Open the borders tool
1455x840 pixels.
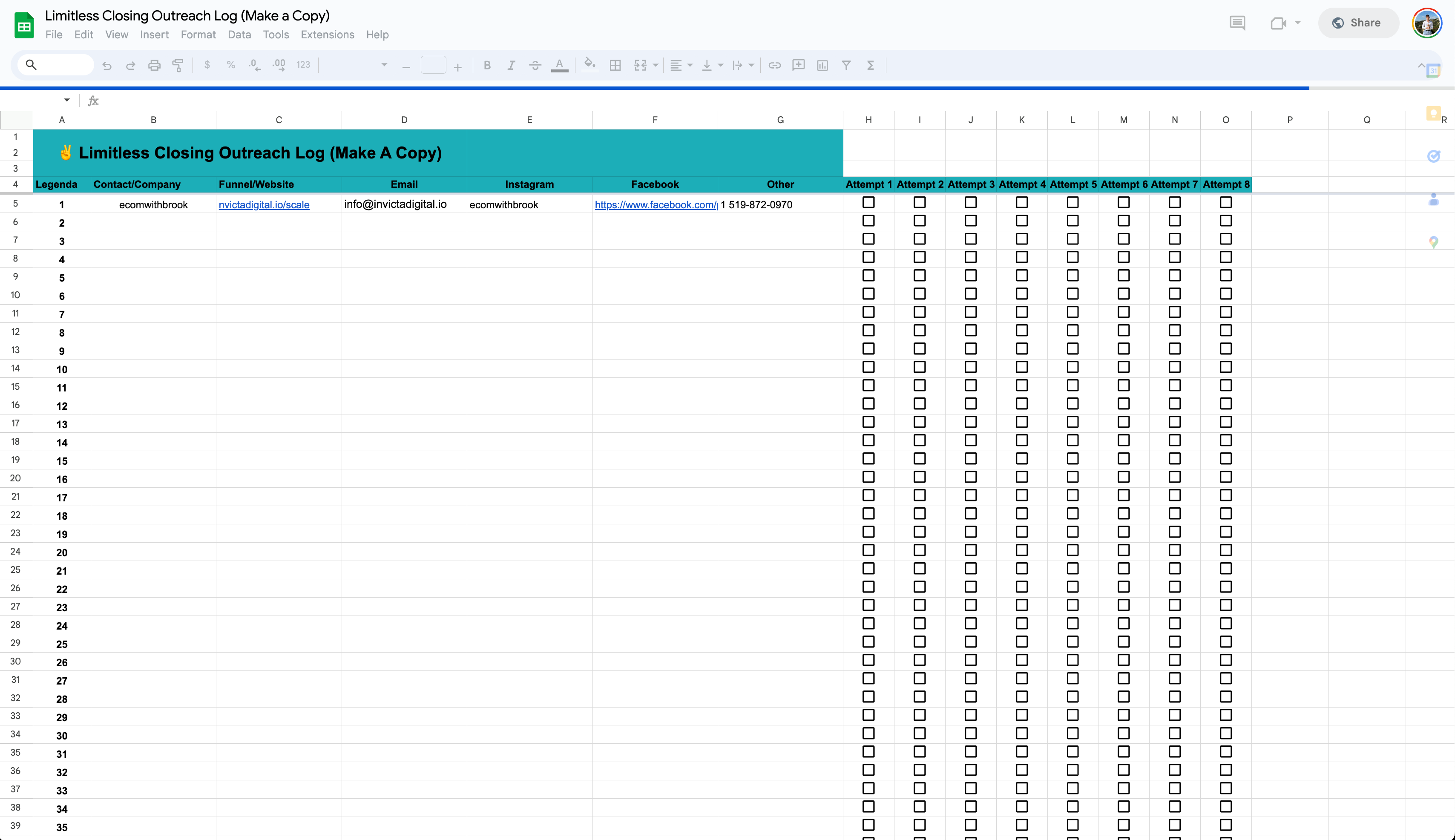615,65
